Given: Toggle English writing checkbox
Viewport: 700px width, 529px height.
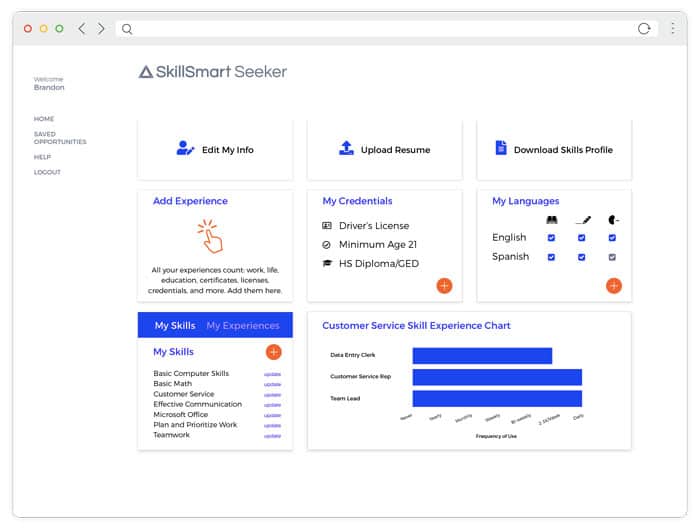Looking at the screenshot, I should pyautogui.click(x=581, y=238).
